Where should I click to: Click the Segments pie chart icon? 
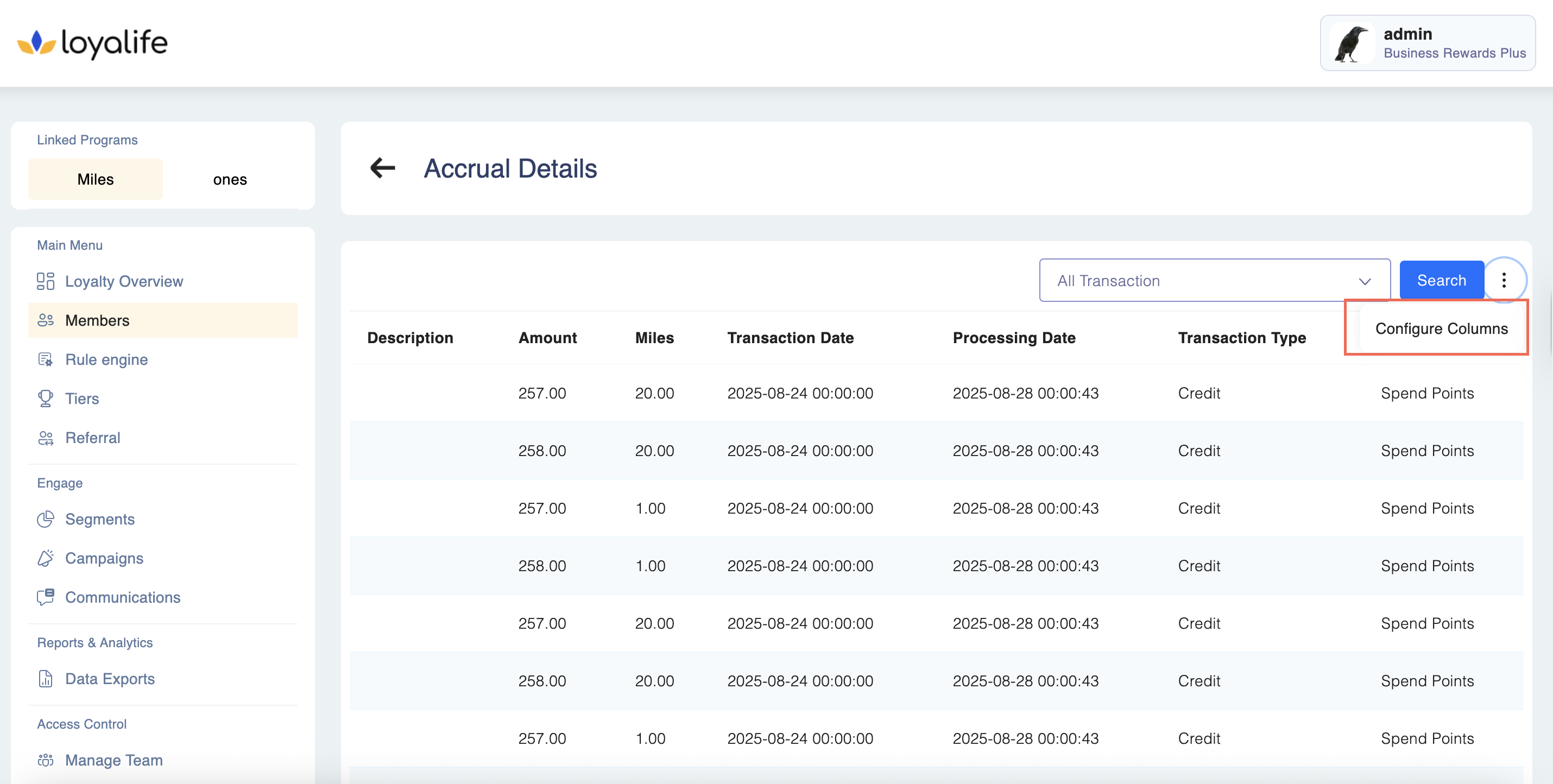coord(45,520)
